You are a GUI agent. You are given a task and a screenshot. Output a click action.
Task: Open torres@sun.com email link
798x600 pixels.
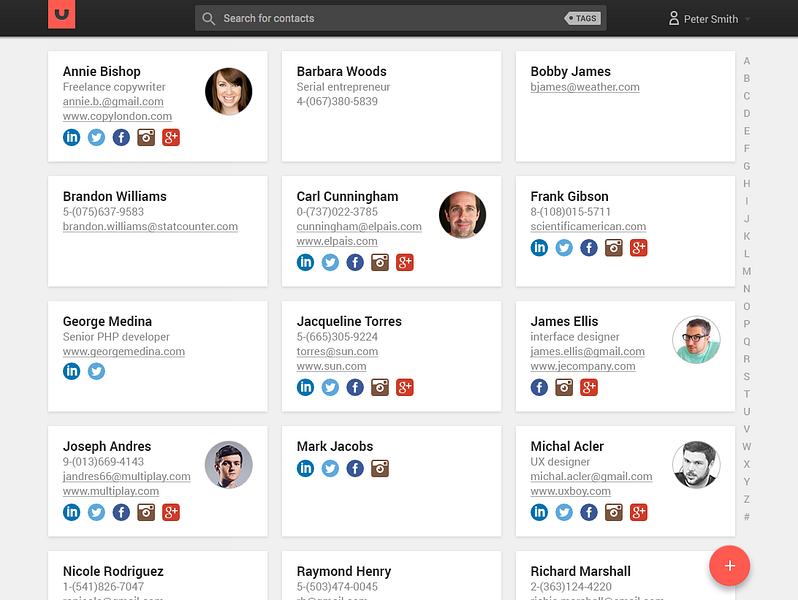tap(337, 351)
